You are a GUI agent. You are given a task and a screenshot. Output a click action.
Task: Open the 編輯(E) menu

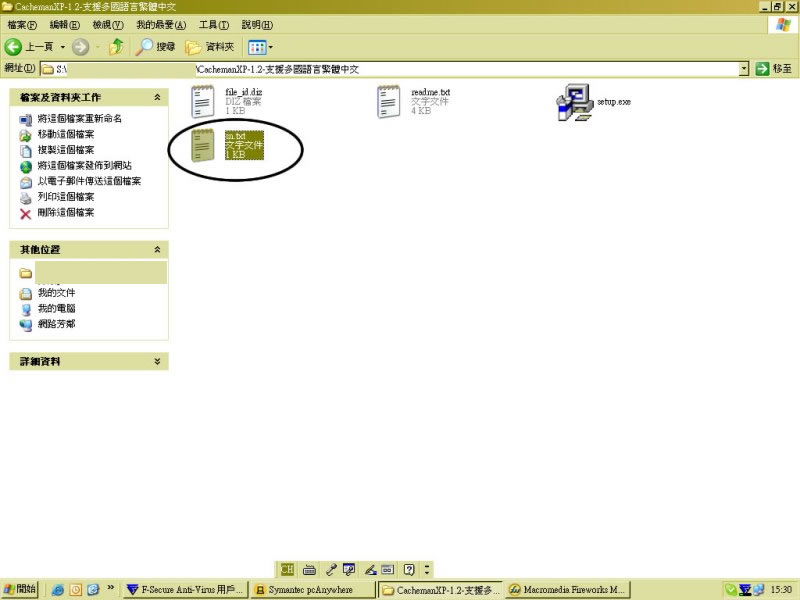click(x=64, y=25)
